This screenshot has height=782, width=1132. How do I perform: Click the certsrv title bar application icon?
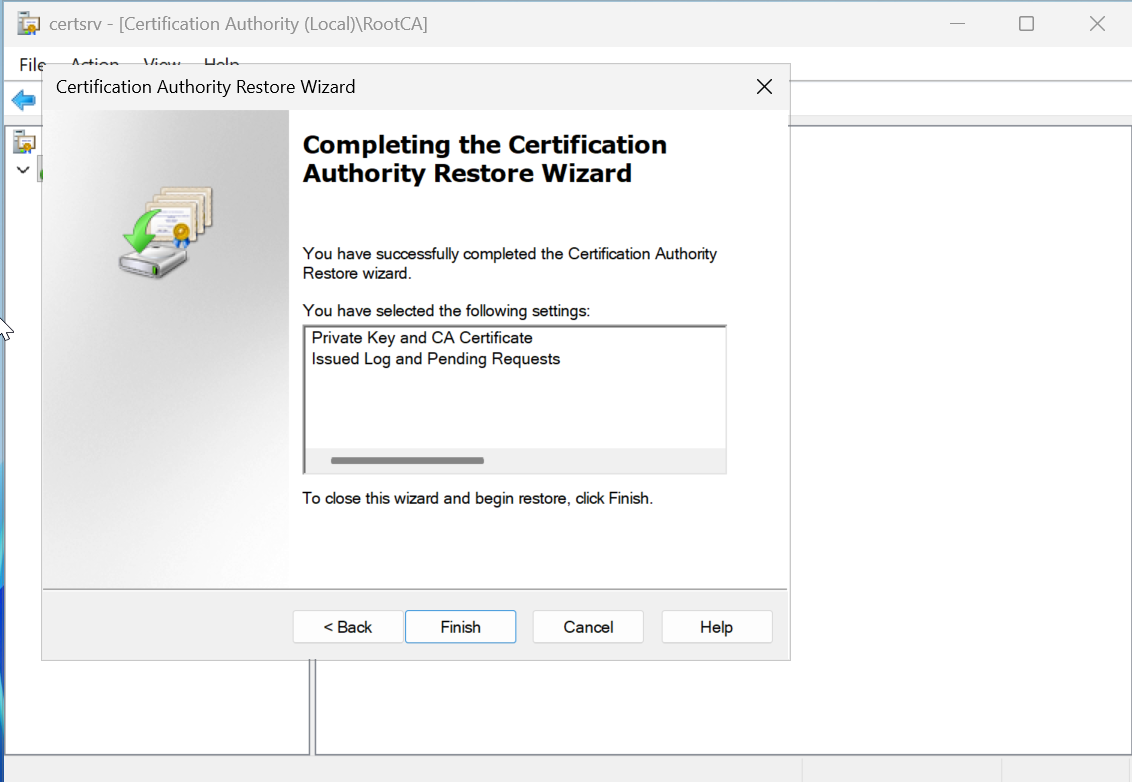28,24
